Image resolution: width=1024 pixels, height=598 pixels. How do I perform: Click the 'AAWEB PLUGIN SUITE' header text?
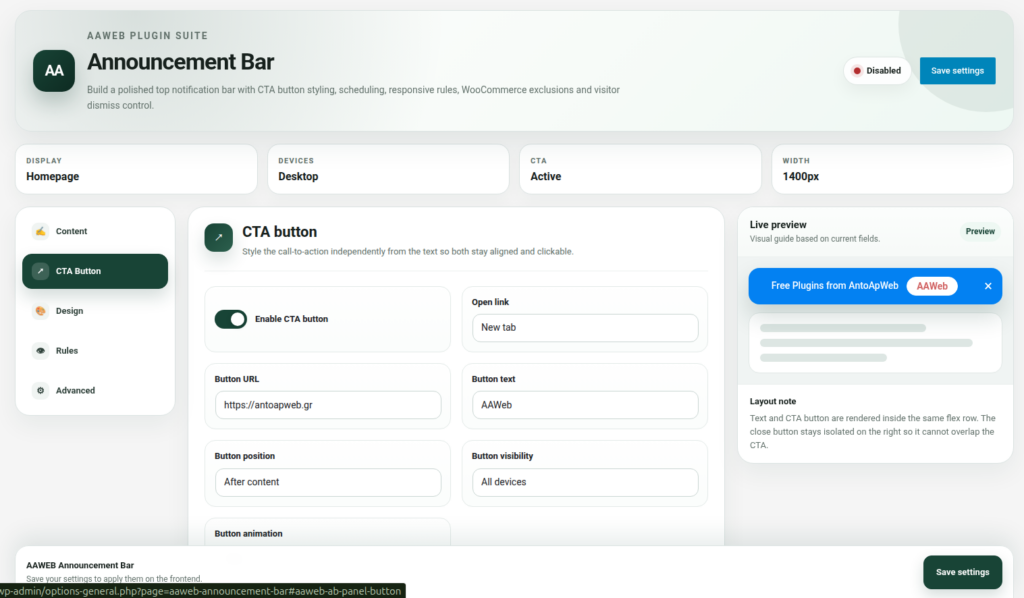(148, 36)
